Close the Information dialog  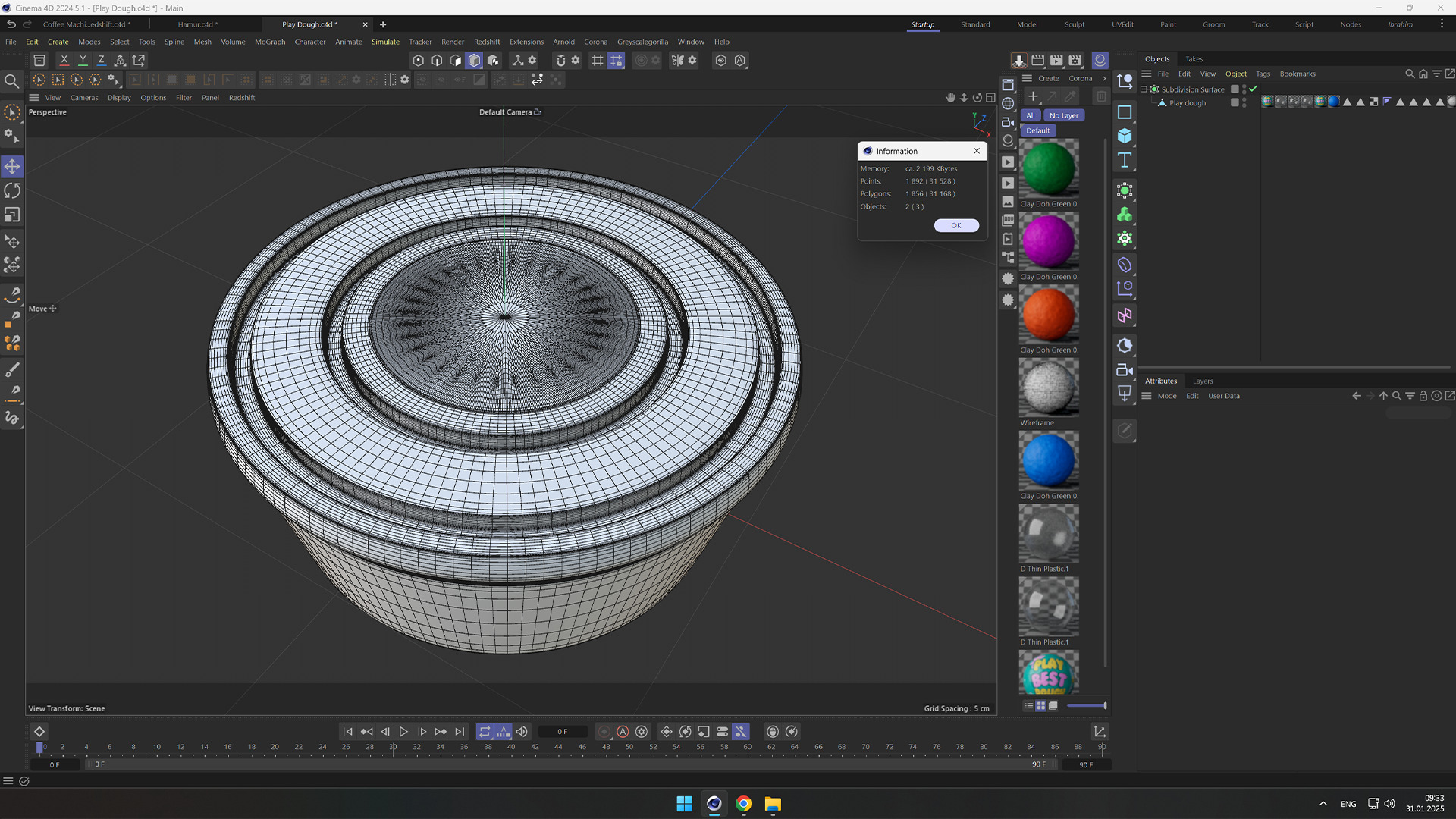pyautogui.click(x=977, y=151)
